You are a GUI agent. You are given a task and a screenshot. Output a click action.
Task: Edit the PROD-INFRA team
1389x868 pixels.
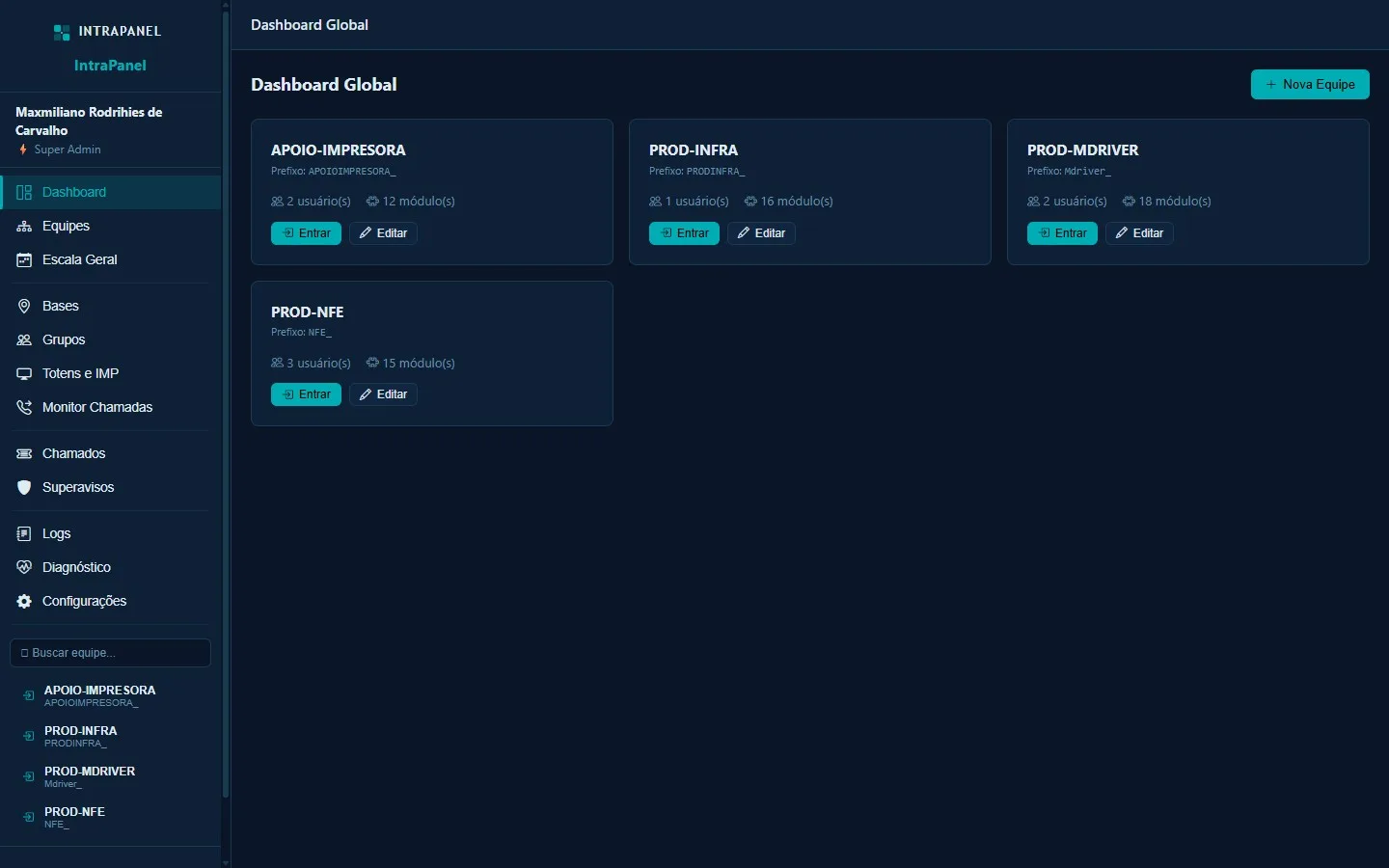tap(761, 233)
